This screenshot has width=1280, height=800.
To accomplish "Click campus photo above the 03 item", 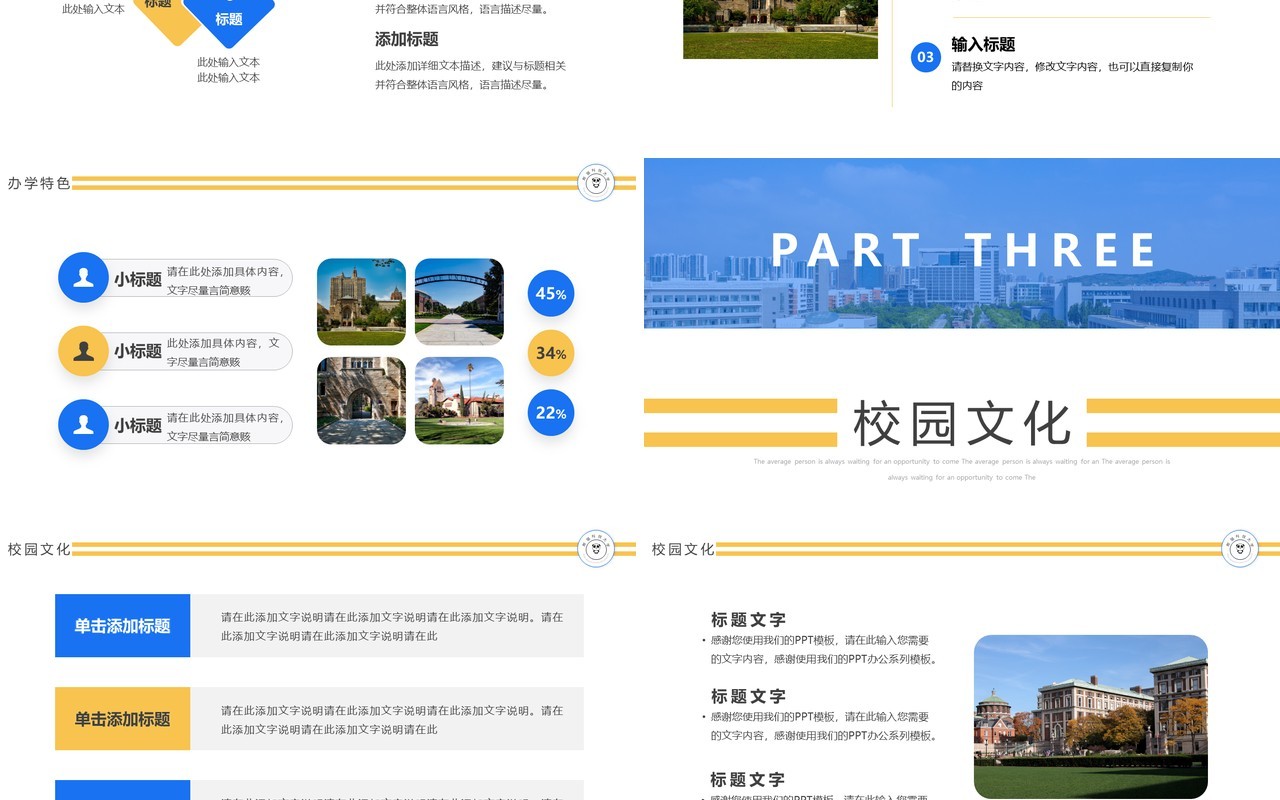I will 780,29.
